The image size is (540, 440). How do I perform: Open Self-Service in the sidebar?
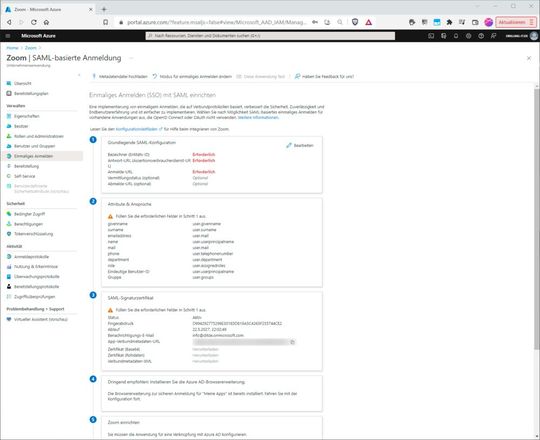pyautogui.click(x=24, y=176)
